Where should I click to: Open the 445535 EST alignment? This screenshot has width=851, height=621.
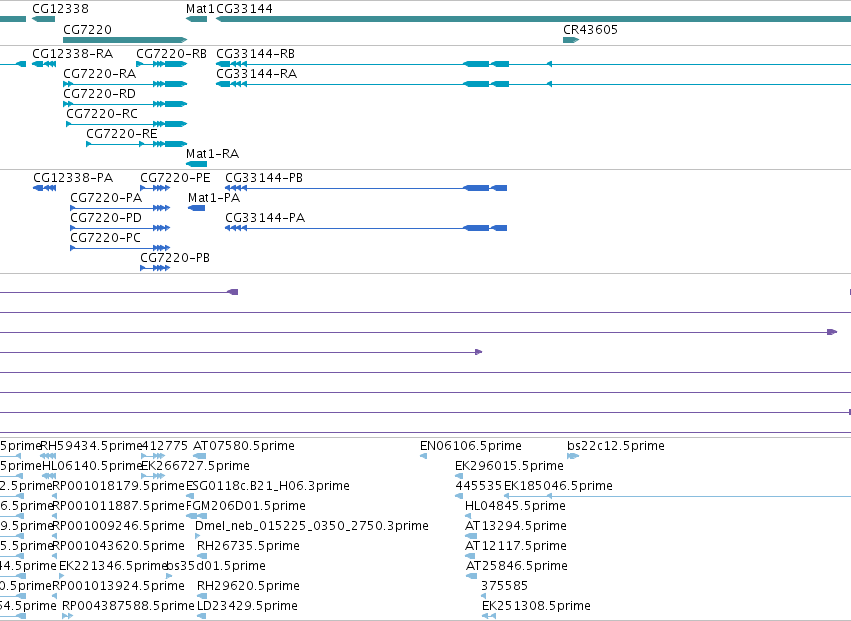pyautogui.click(x=459, y=496)
